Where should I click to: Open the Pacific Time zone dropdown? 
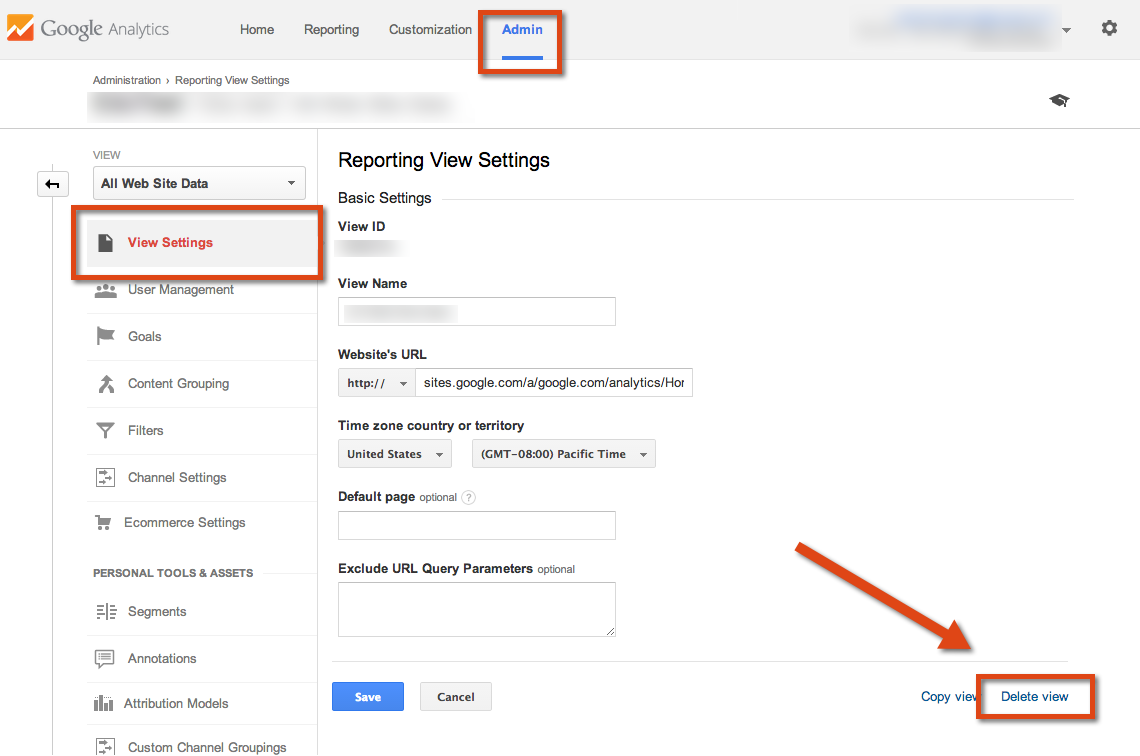coord(563,453)
